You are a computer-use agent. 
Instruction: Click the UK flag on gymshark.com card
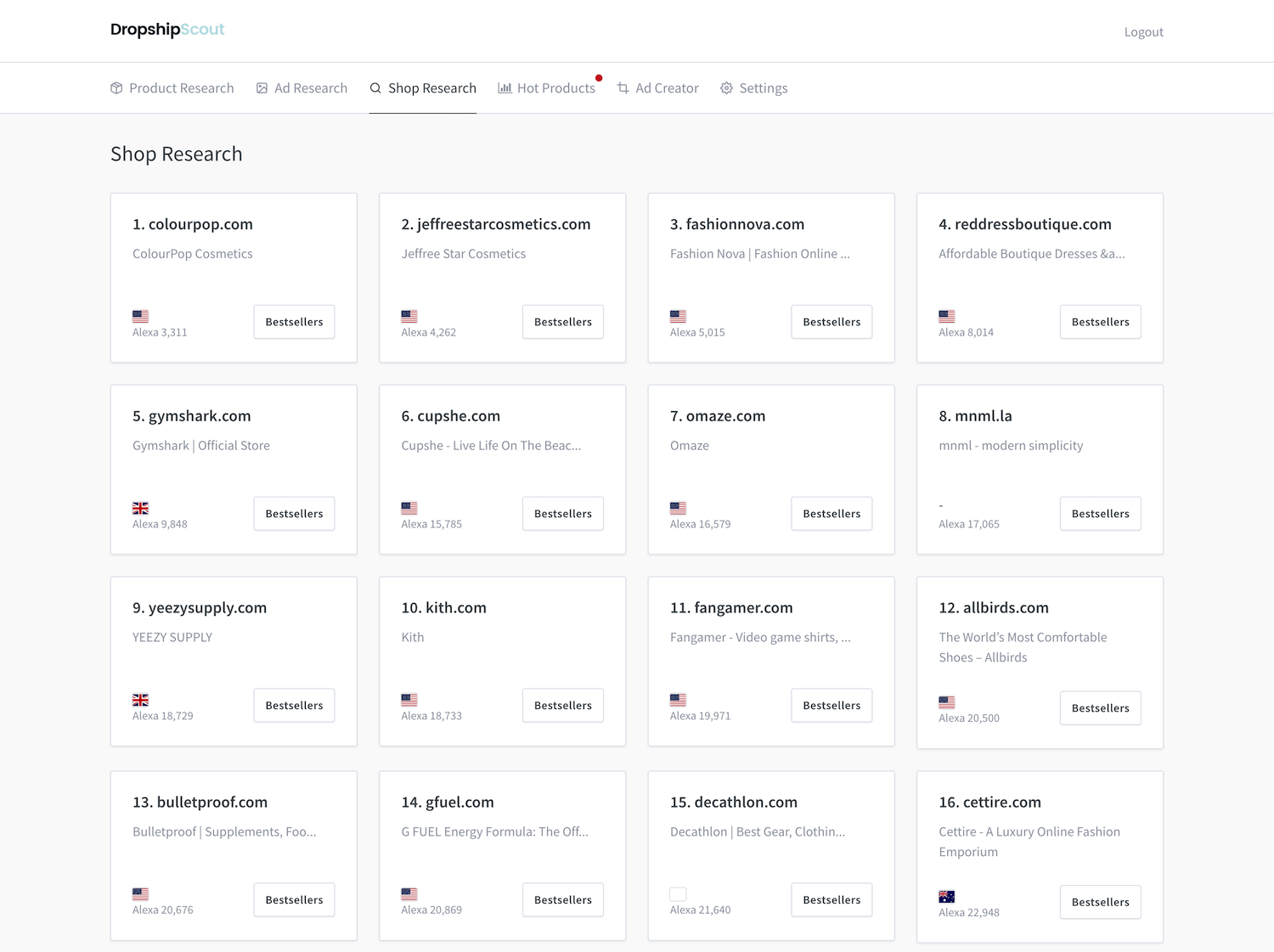(x=141, y=508)
